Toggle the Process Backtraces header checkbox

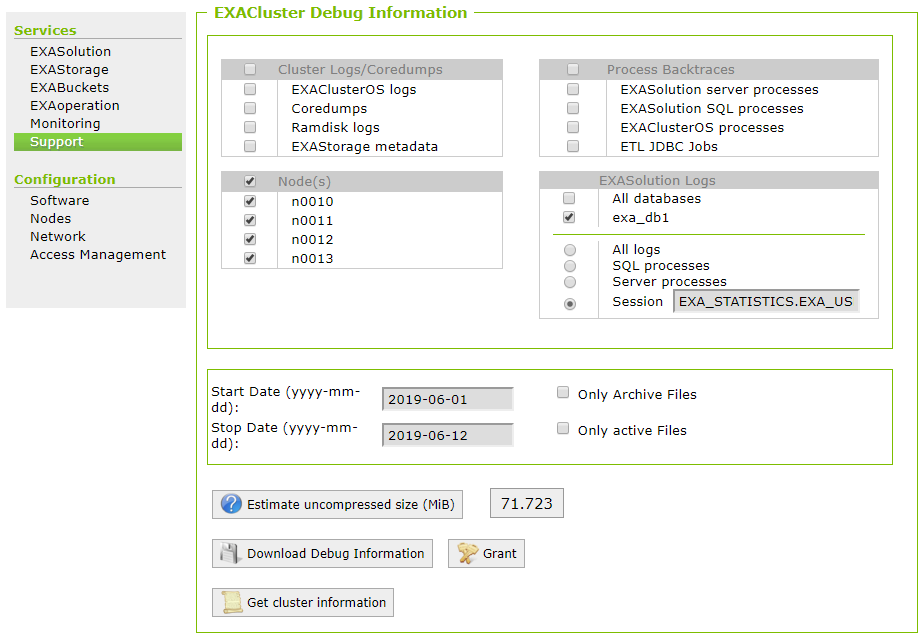[x=573, y=69]
